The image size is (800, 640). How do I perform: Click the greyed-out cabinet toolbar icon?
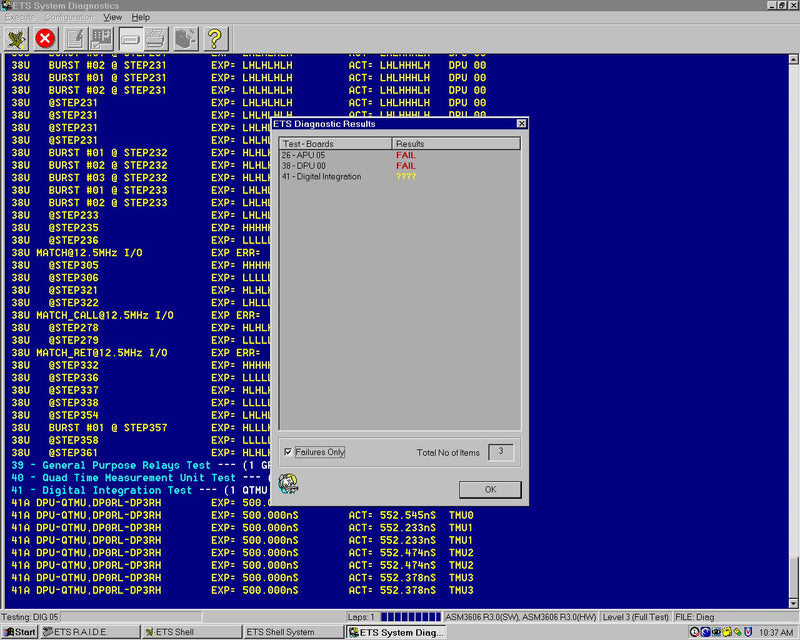pos(185,39)
